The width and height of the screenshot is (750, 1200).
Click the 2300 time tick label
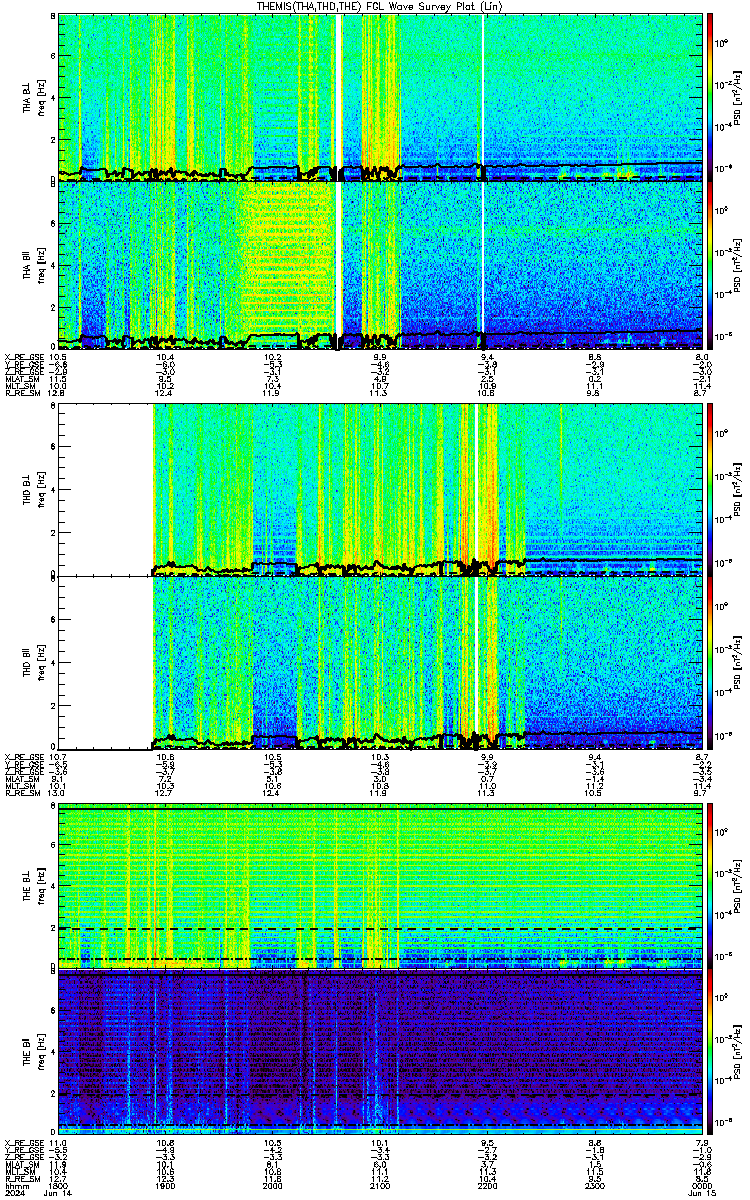(x=594, y=1185)
